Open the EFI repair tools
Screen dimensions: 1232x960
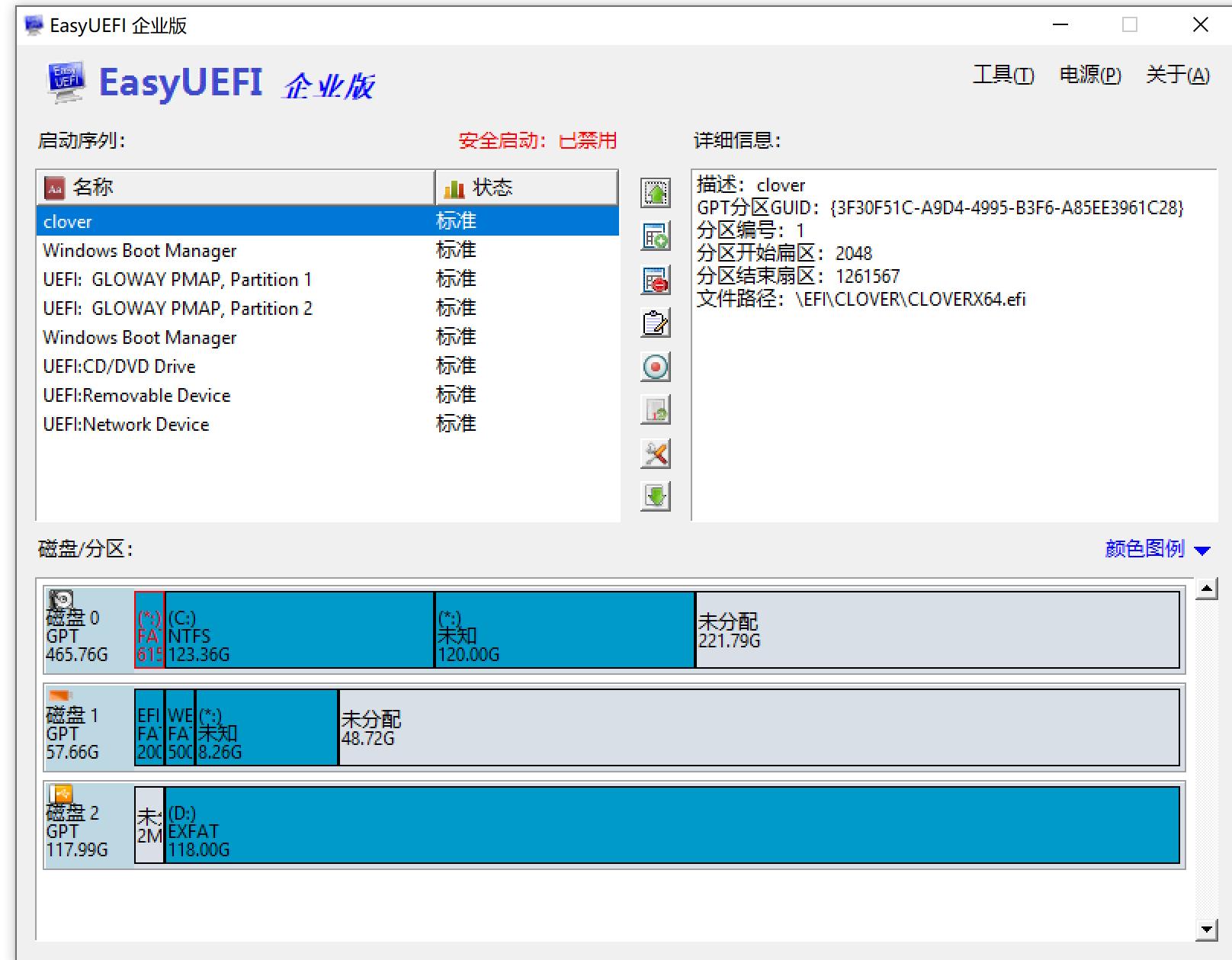(656, 453)
